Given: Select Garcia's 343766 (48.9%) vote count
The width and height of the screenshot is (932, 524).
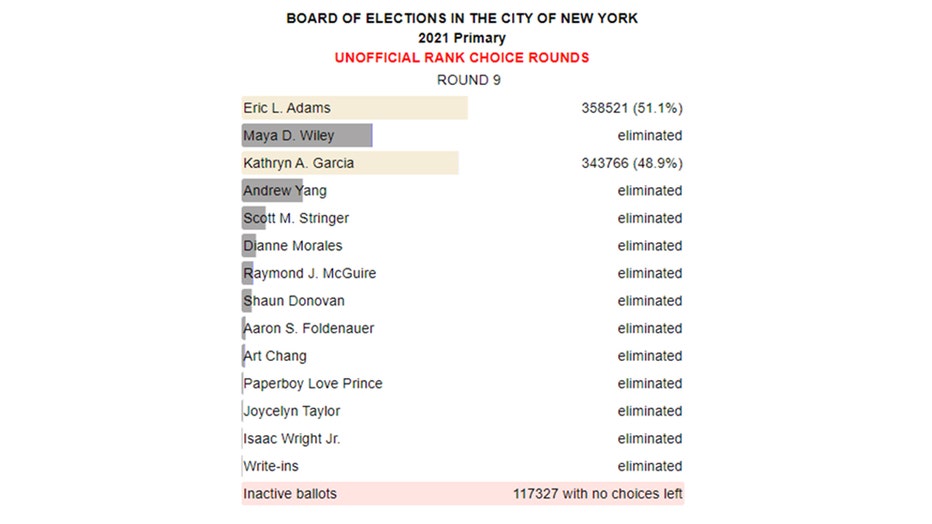Looking at the screenshot, I should pos(632,163).
